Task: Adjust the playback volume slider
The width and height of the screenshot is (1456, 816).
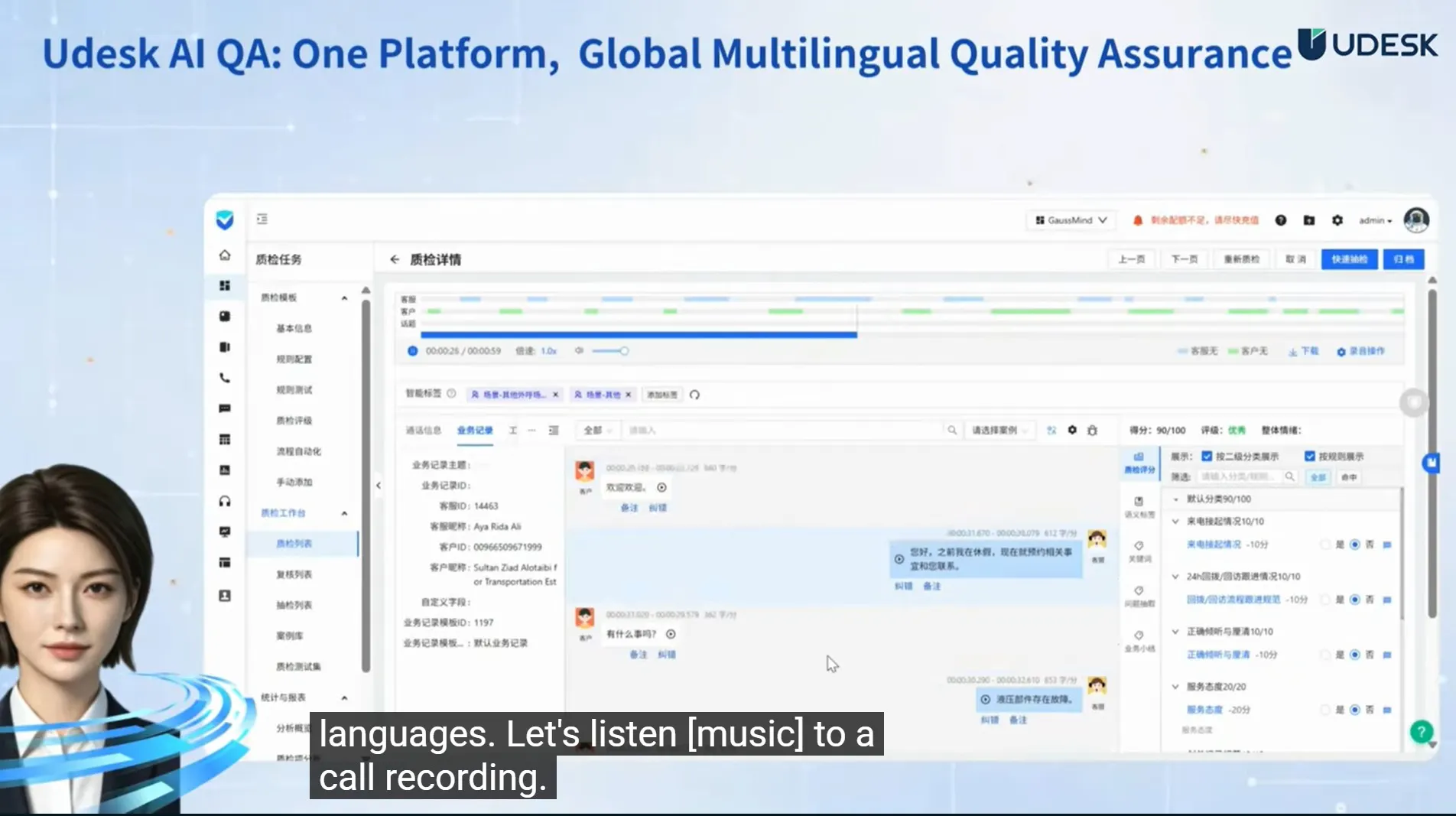Action: click(x=610, y=351)
